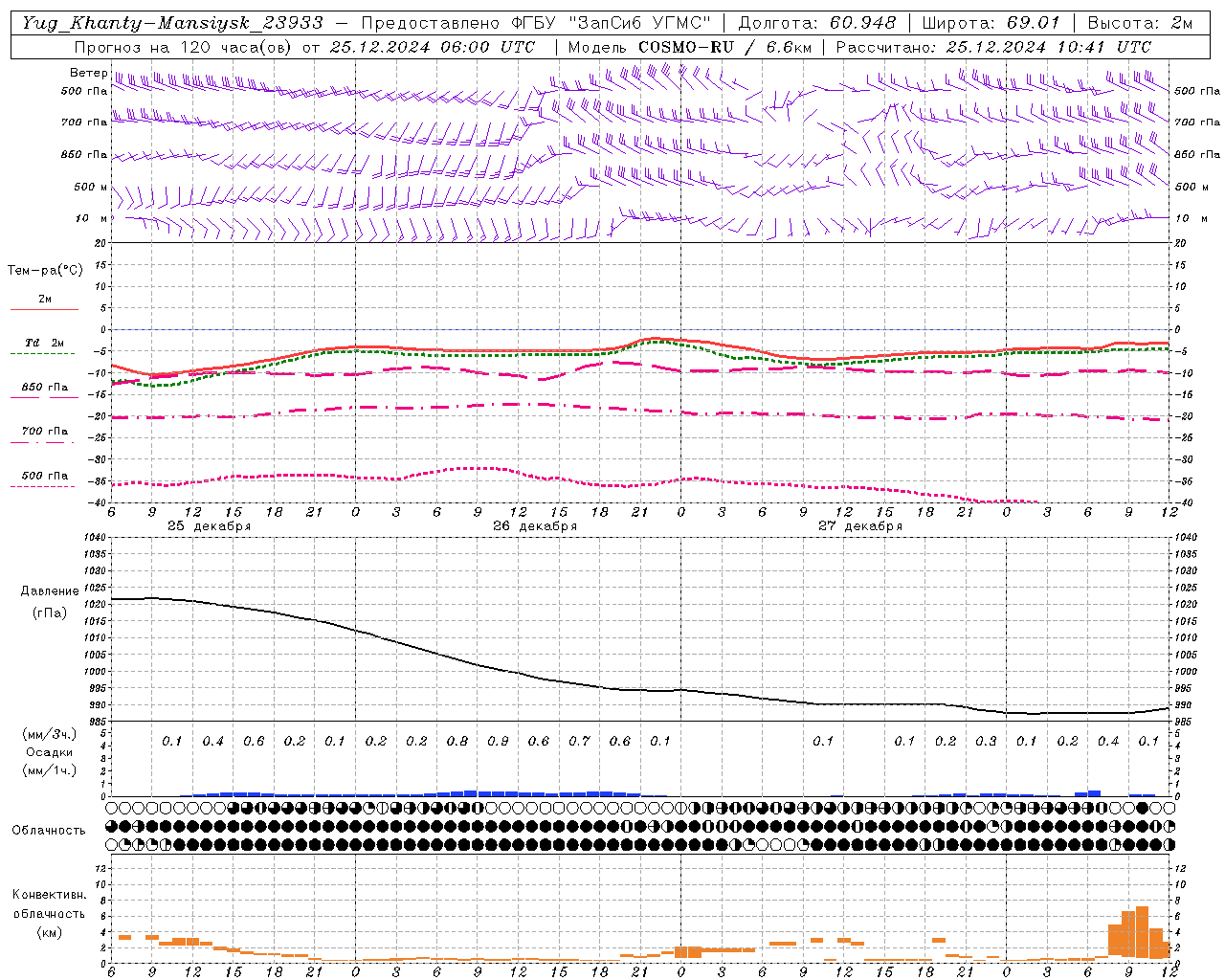Click the (мм/3ч.) precipitation unit label

pos(50,734)
